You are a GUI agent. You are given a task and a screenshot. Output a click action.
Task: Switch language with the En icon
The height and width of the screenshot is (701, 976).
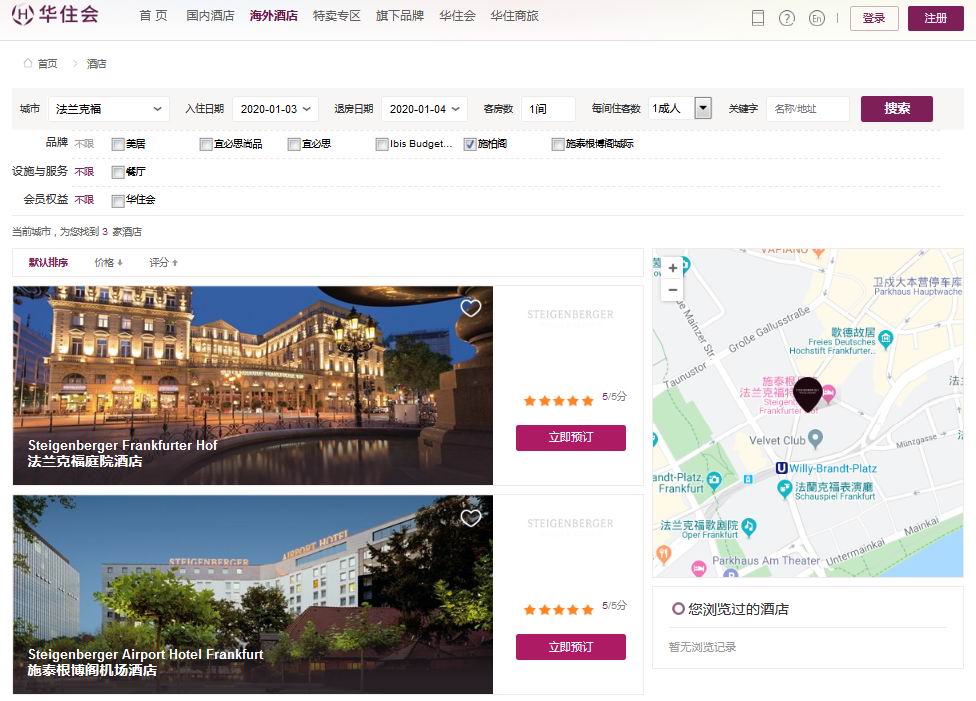click(x=816, y=18)
